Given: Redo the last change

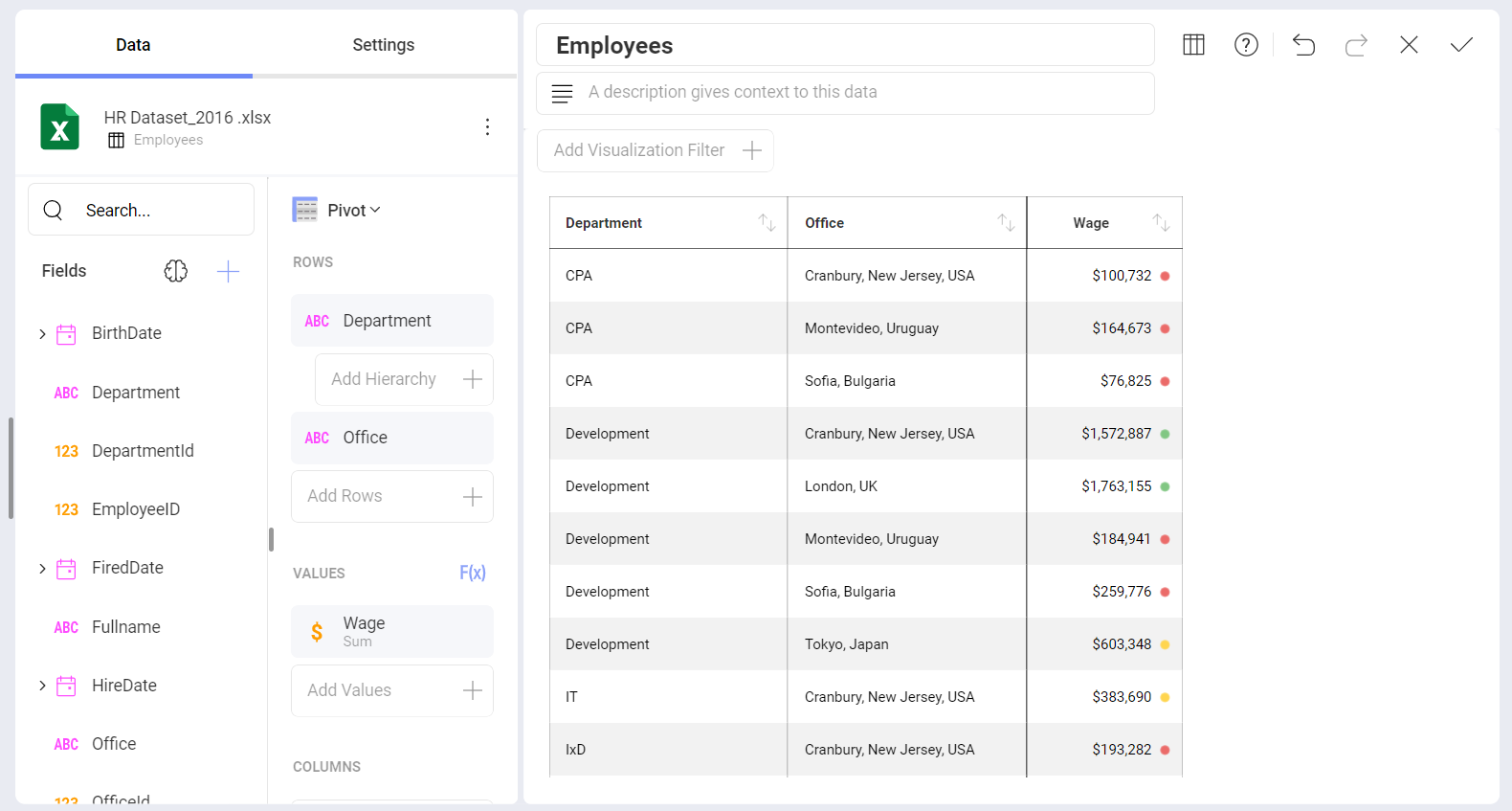Looking at the screenshot, I should (1356, 45).
